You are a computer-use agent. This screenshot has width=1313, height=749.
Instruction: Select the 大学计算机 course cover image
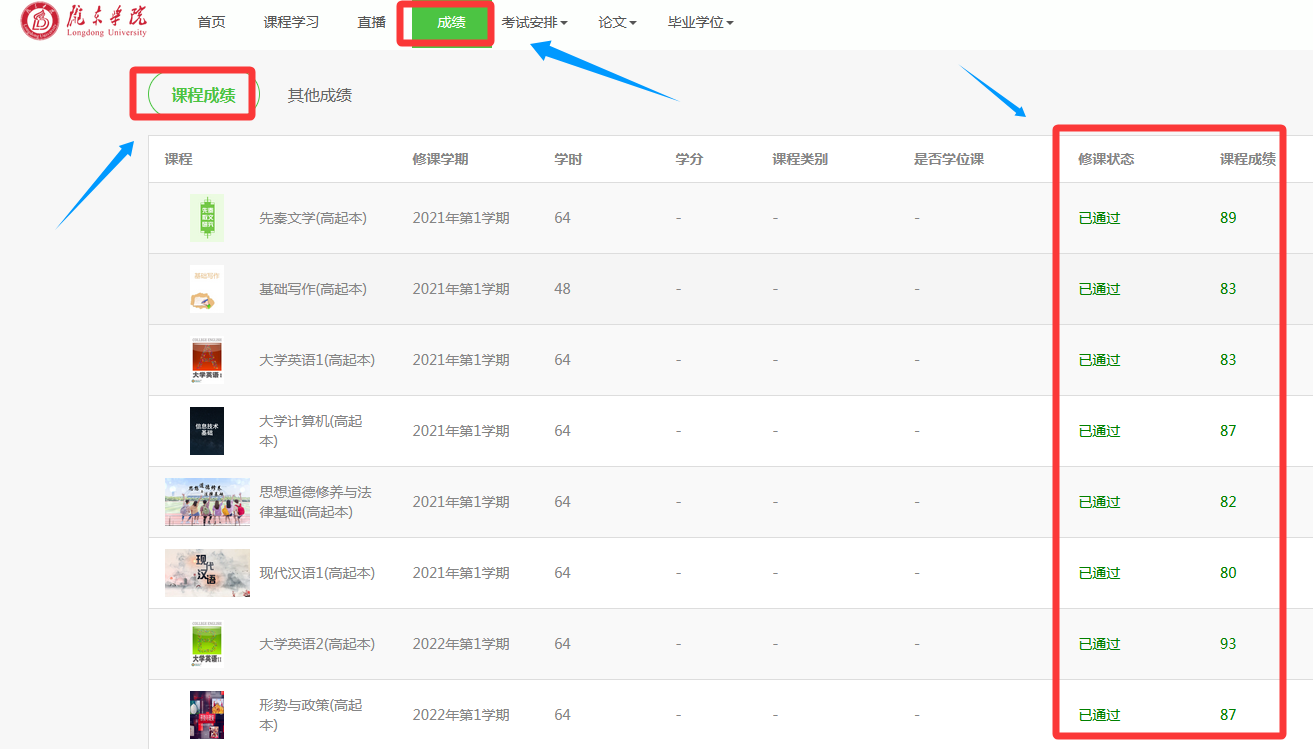pos(206,431)
